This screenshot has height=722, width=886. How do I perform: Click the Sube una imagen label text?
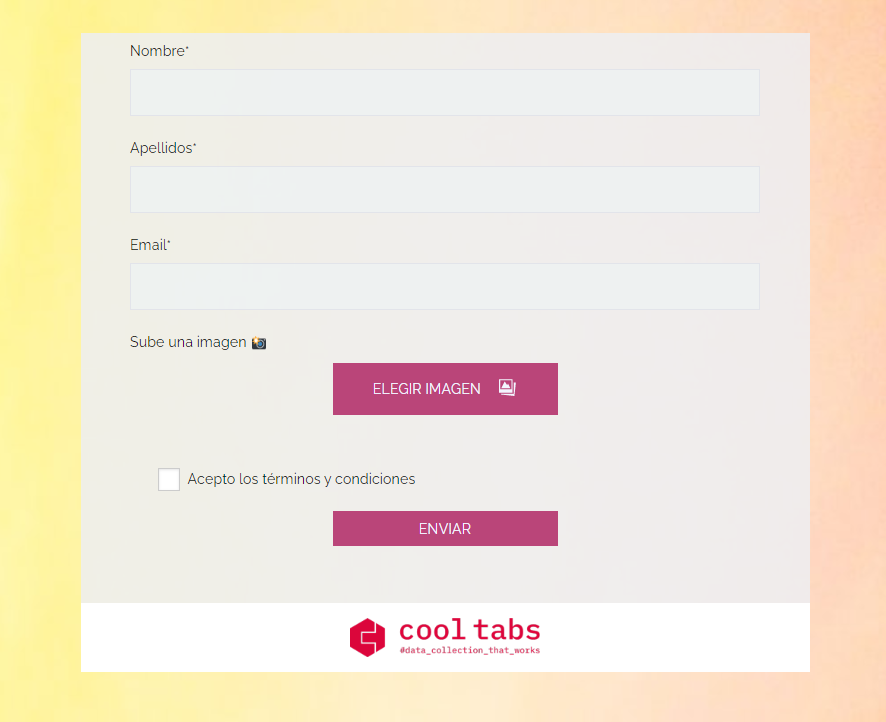188,342
